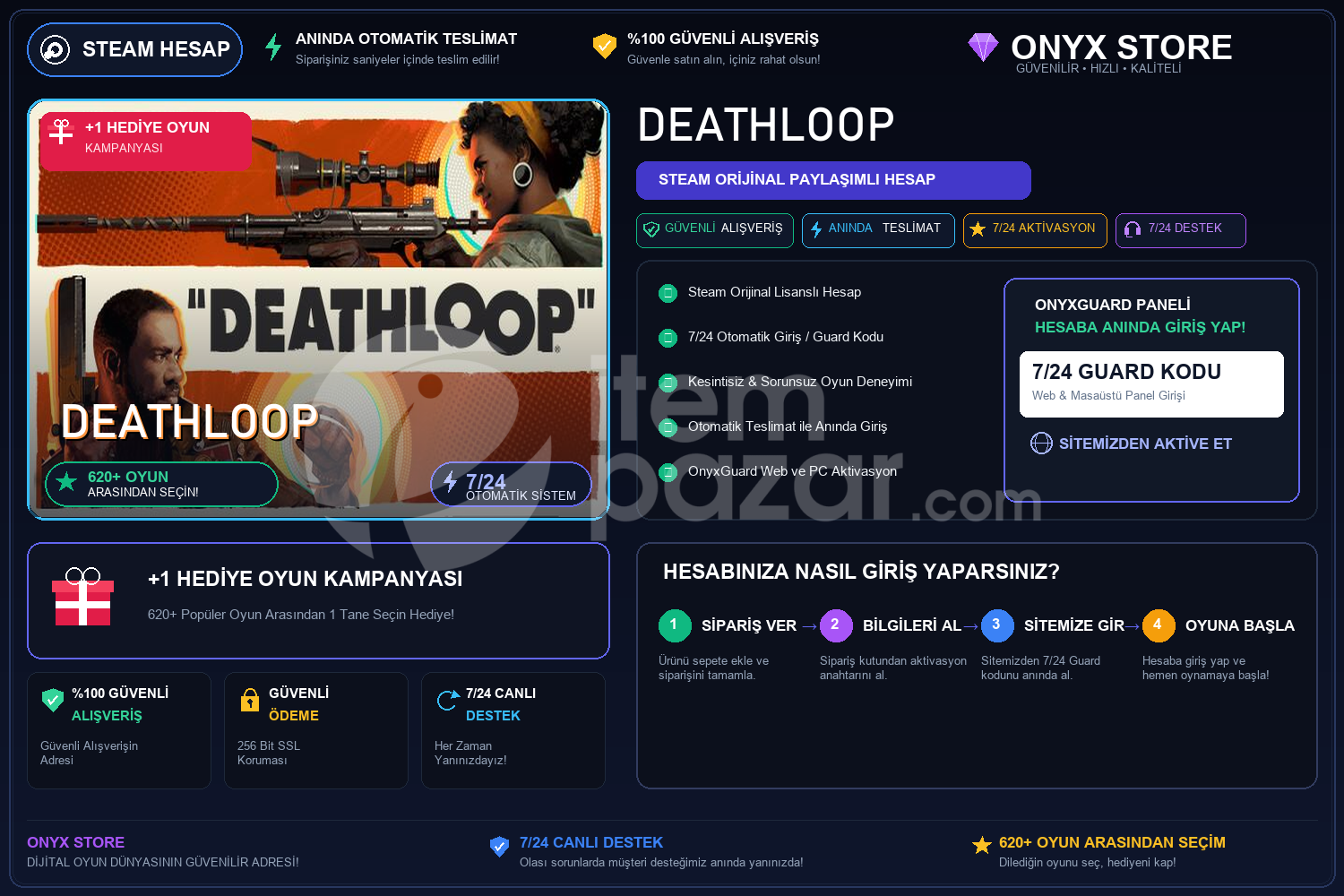Click the +1 HEDİYE OYUN KAMPANYASI heading in lower card
Image resolution: width=1344 pixels, height=896 pixels.
pos(305,579)
